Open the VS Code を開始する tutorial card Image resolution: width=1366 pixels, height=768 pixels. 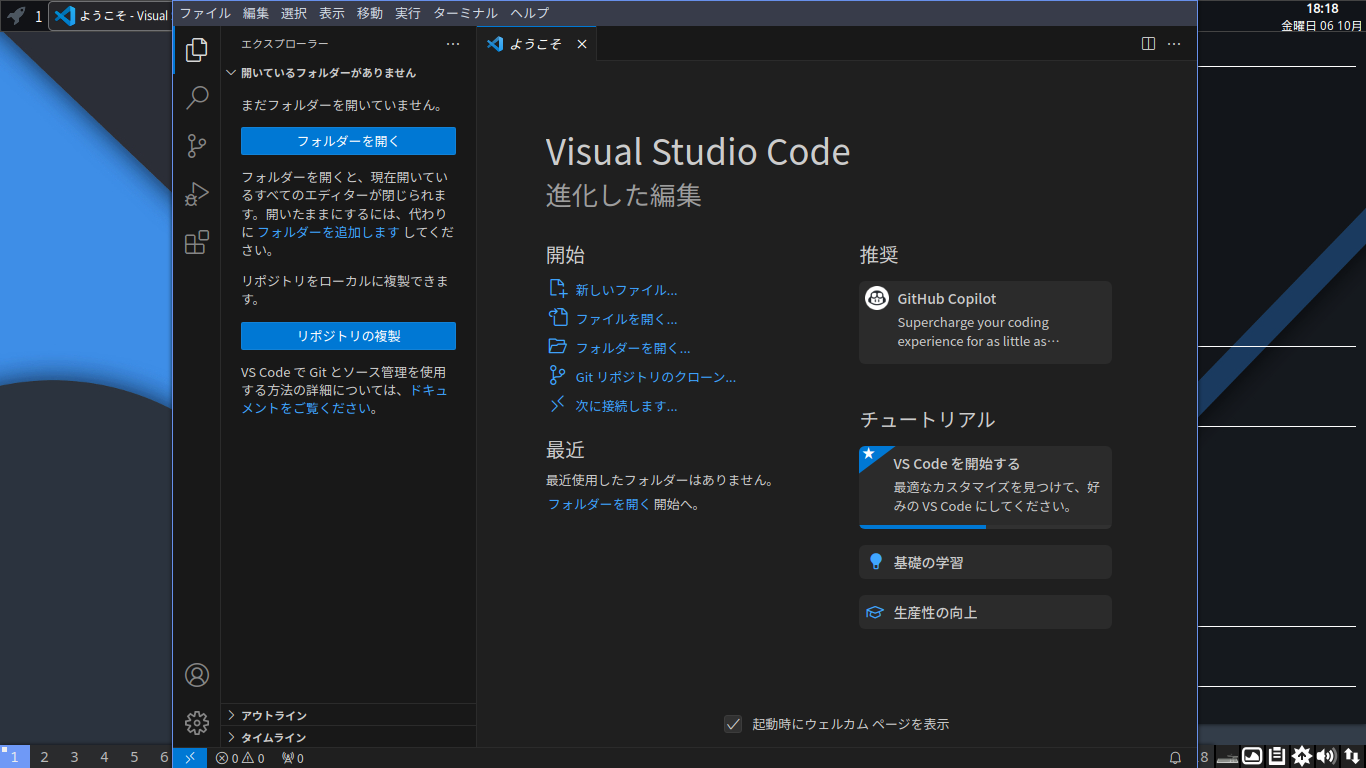pyautogui.click(x=985, y=487)
